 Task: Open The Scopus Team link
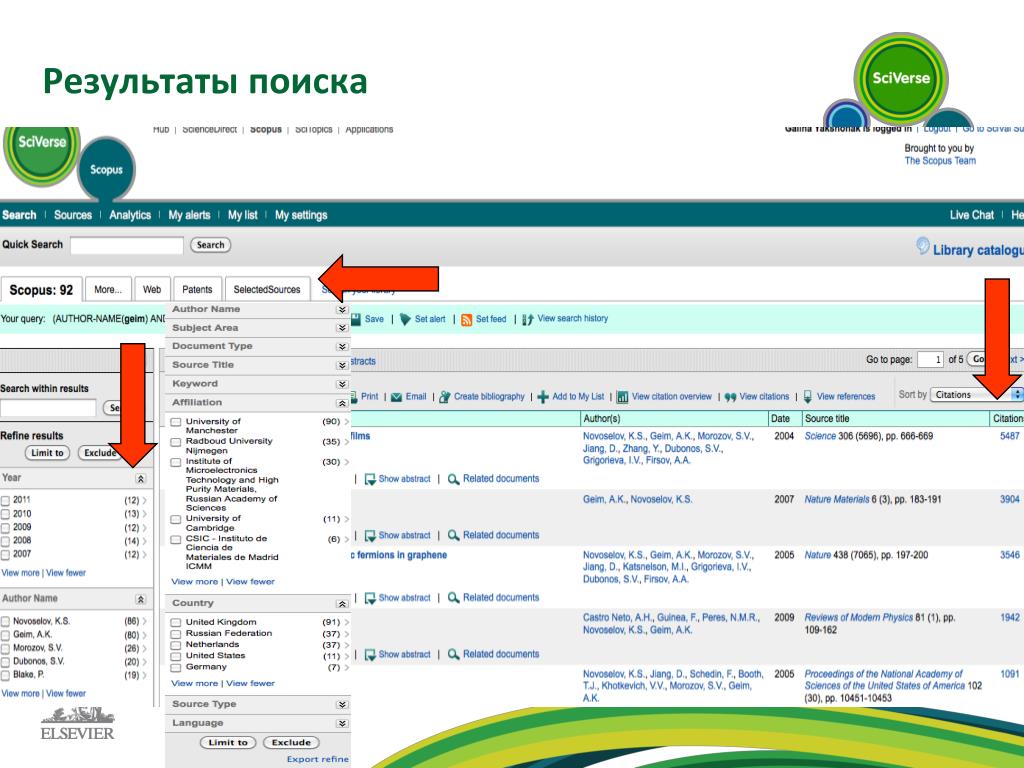940,161
